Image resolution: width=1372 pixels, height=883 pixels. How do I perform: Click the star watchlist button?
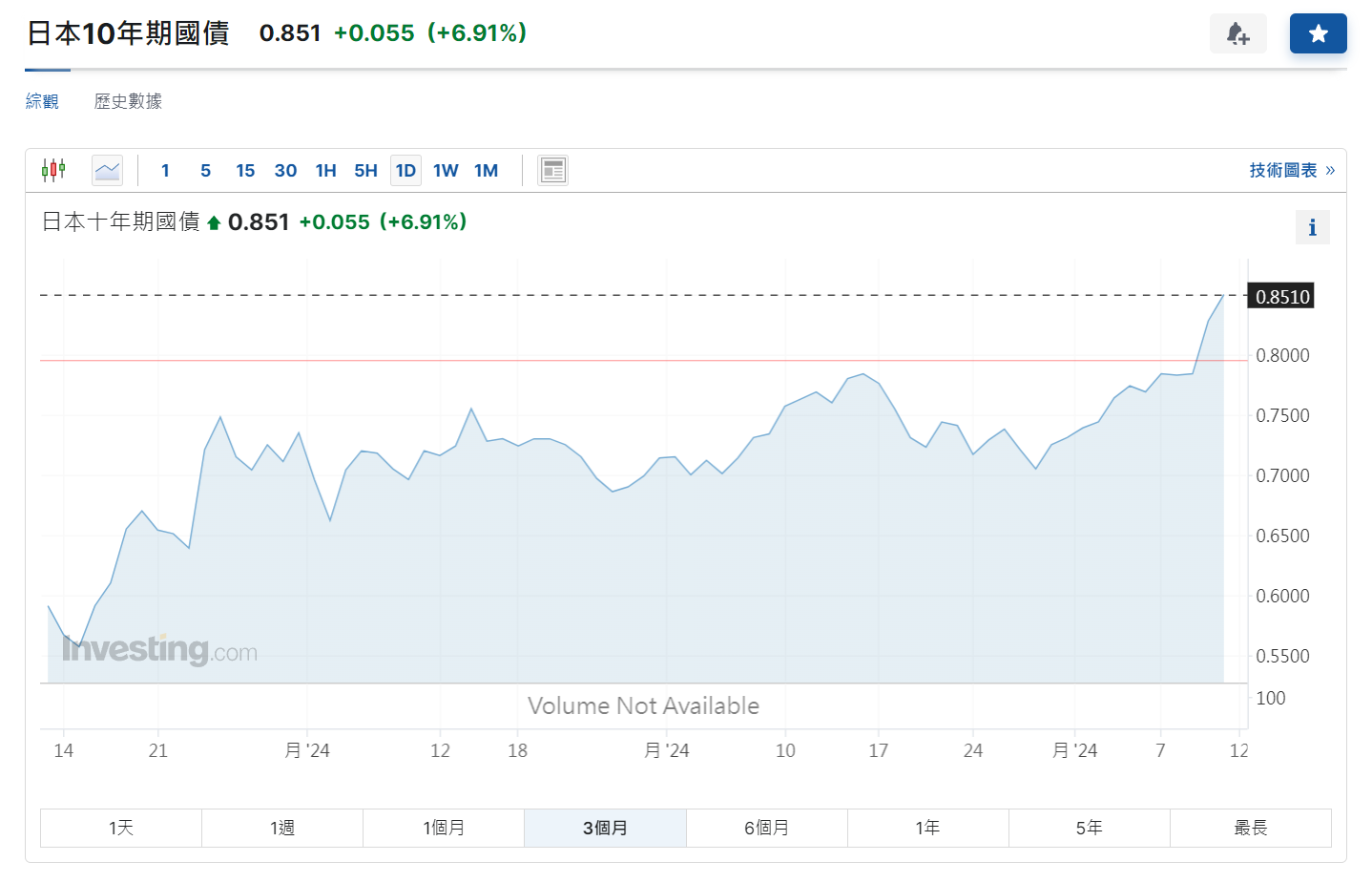pyautogui.click(x=1318, y=33)
